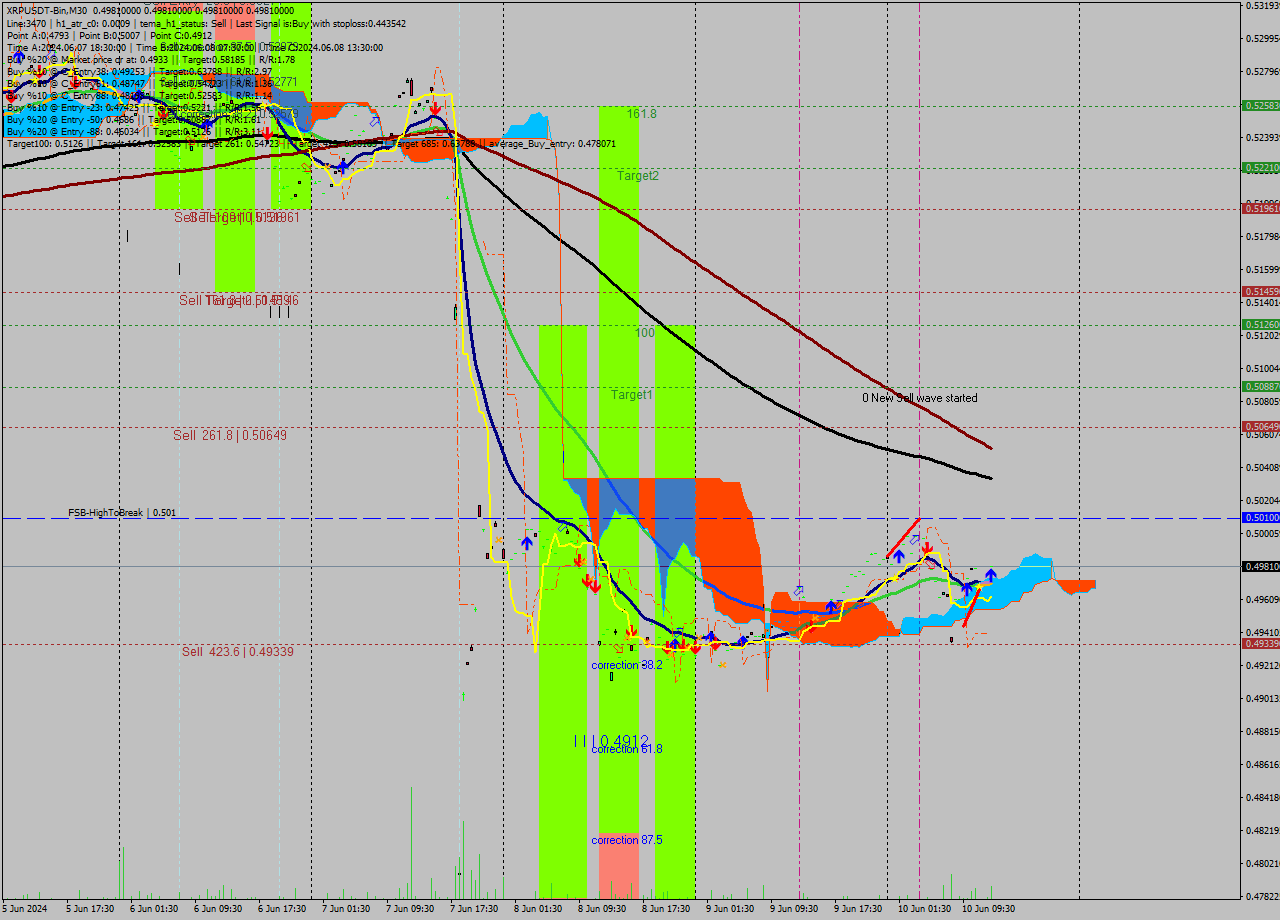
Task: Click the '7 Jun 17:30' time axis label
Action: pos(474,909)
